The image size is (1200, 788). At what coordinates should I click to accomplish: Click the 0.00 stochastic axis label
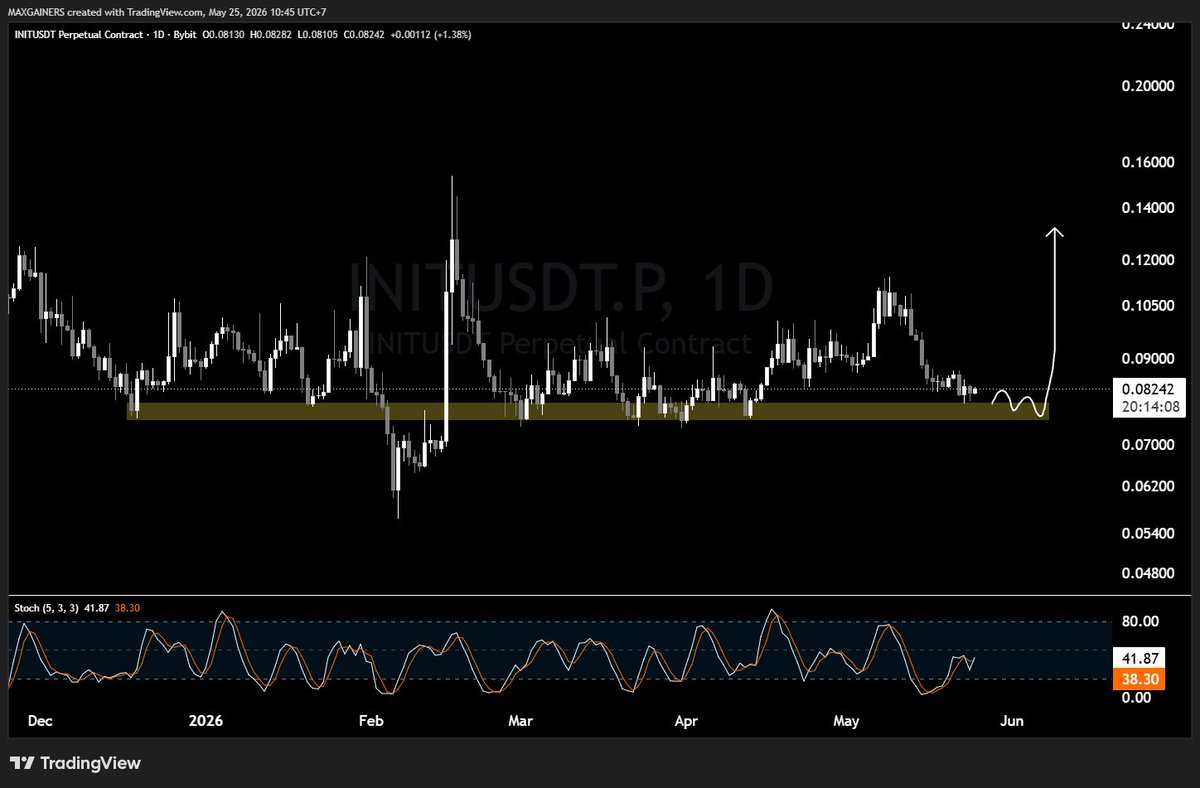tap(1135, 696)
